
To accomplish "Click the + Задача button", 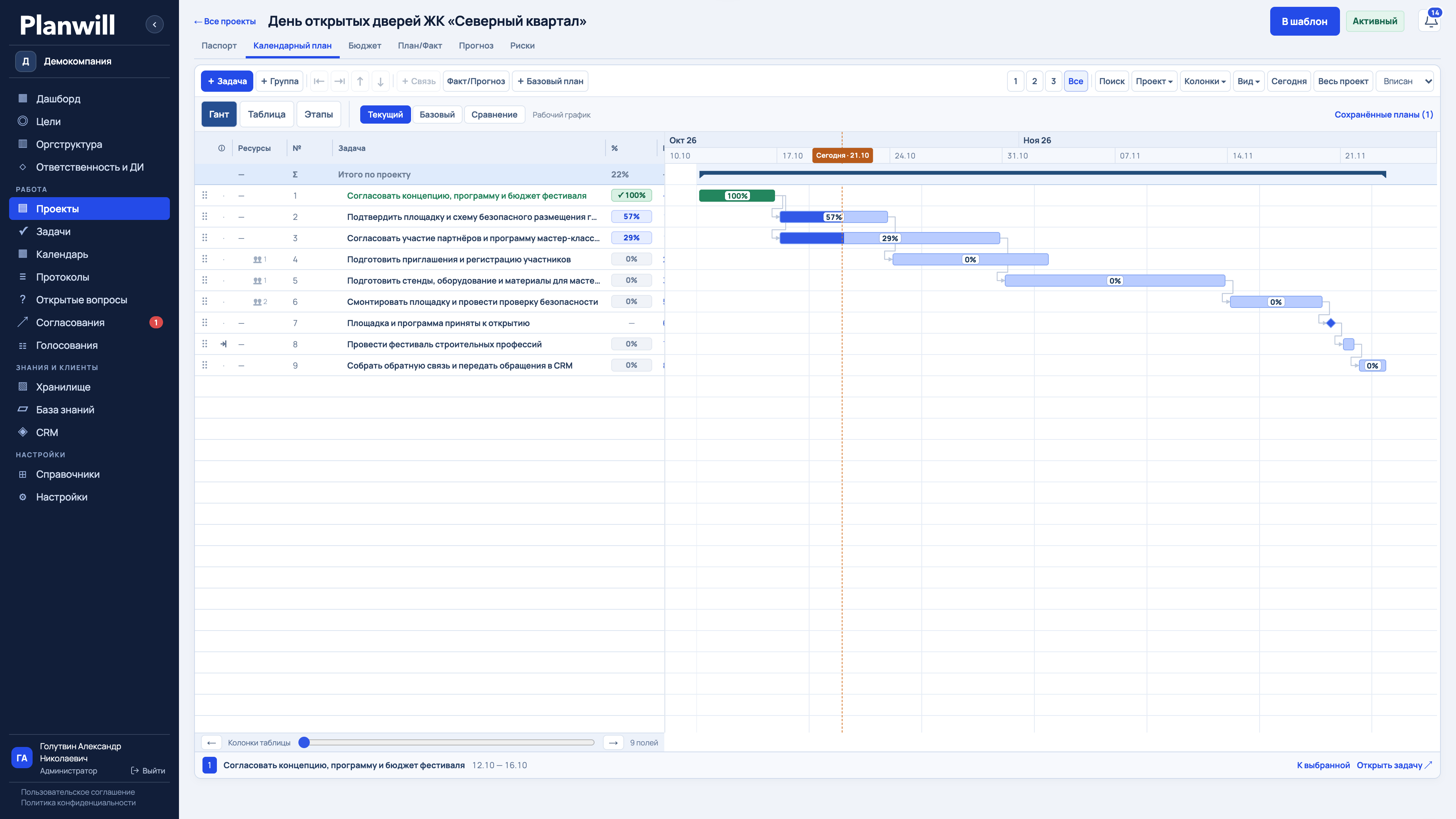I will click(x=227, y=82).
